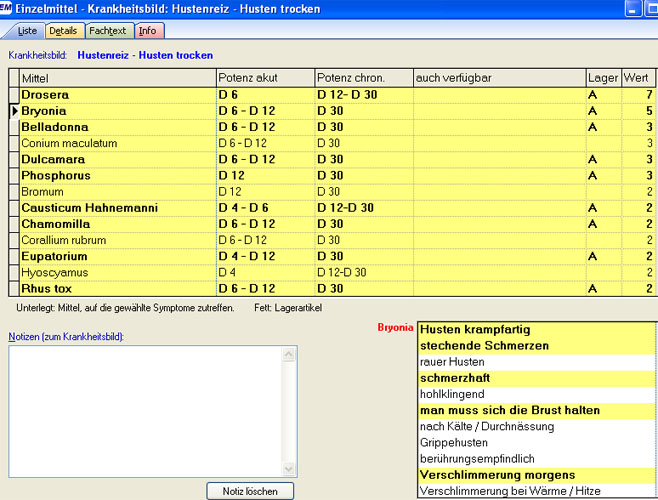Click the Potenz akut column header

(x=265, y=77)
